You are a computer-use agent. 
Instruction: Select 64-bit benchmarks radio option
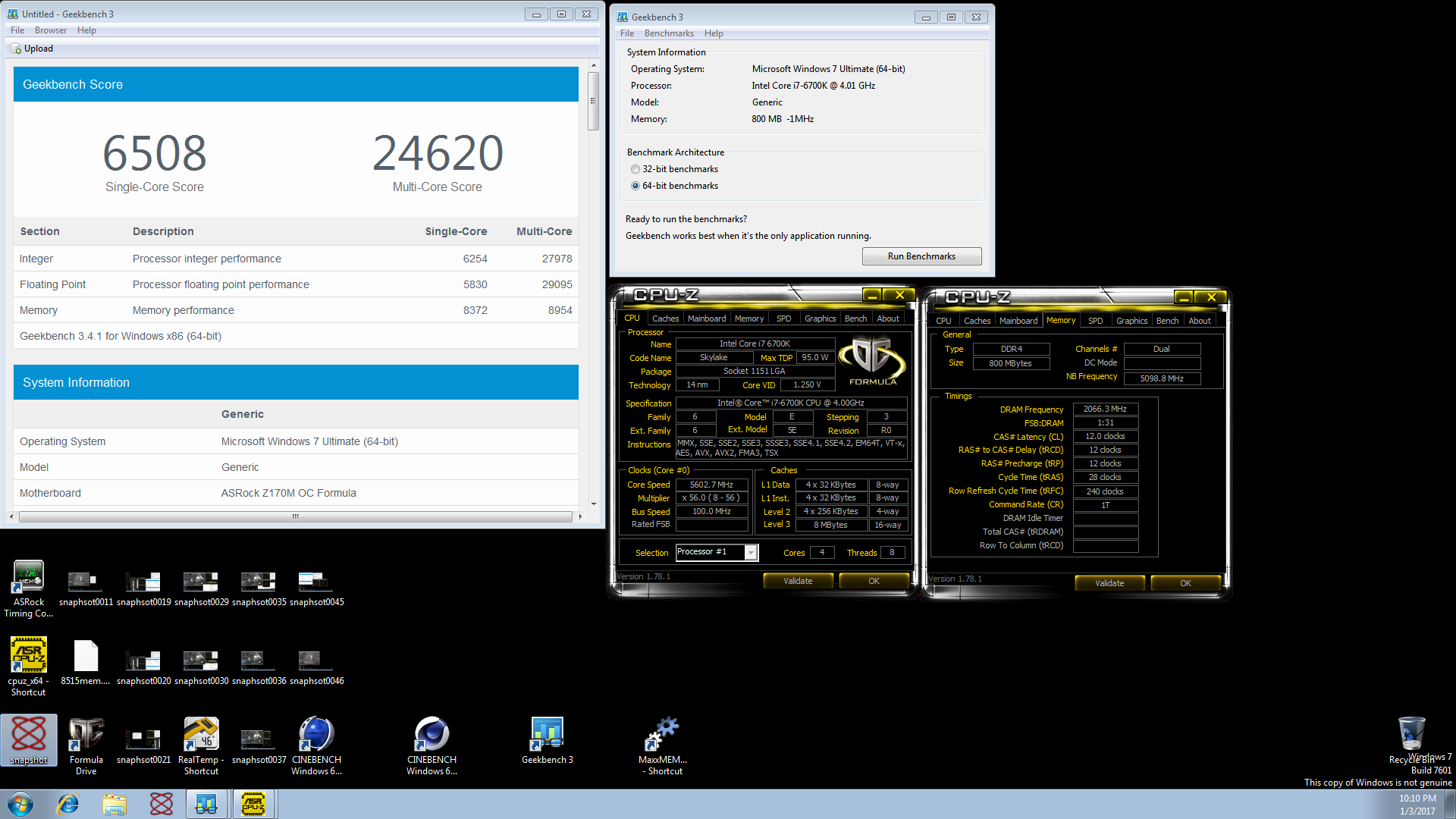click(635, 186)
